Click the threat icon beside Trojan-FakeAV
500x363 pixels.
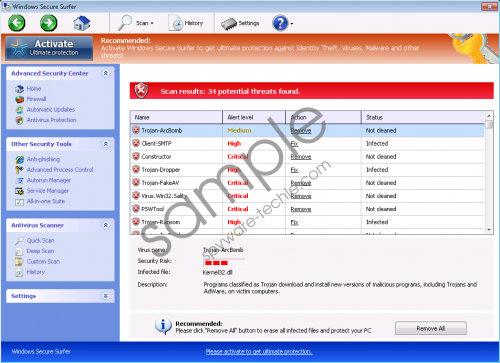point(136,183)
